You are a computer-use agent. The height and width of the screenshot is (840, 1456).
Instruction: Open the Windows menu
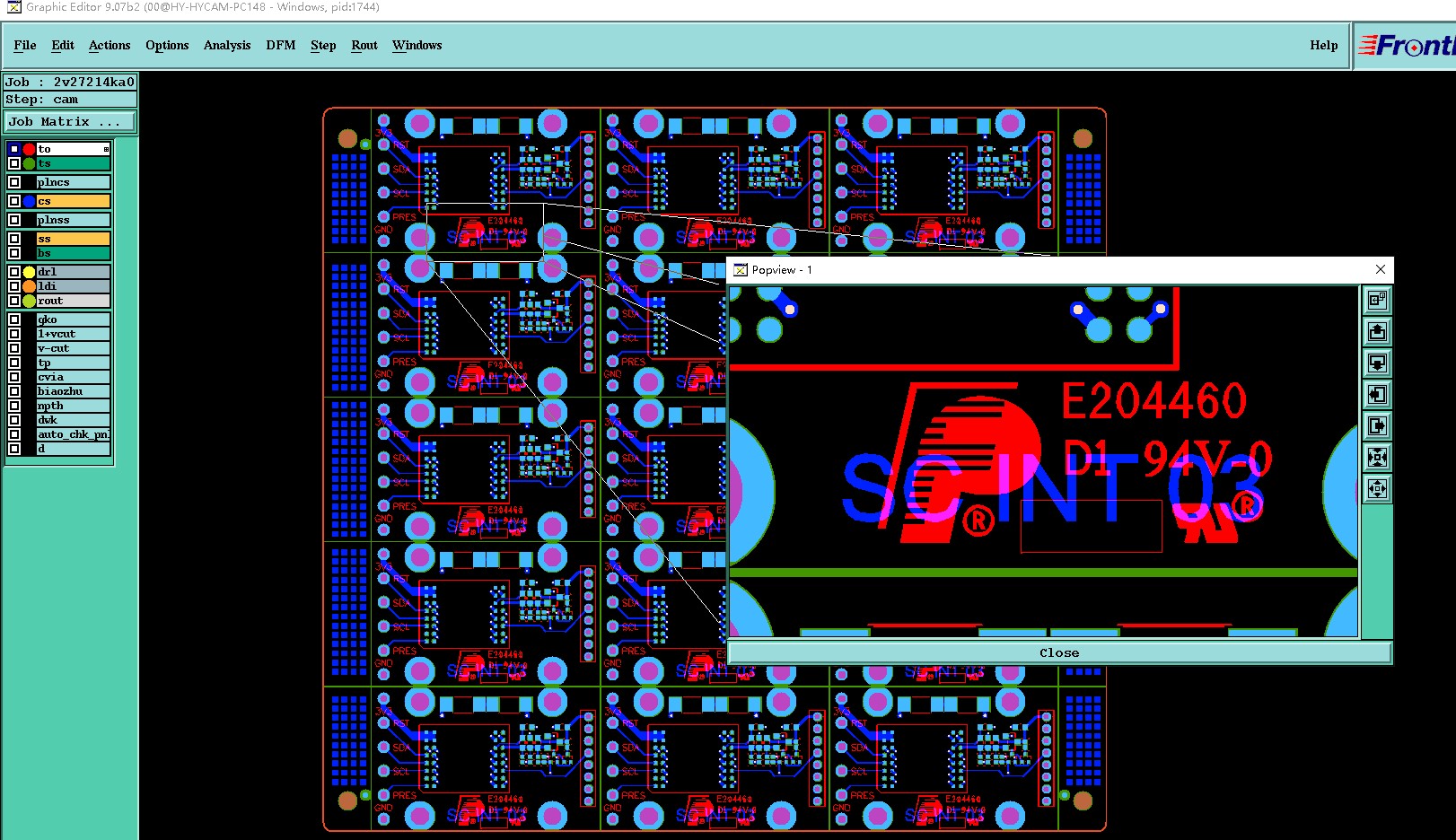point(417,45)
